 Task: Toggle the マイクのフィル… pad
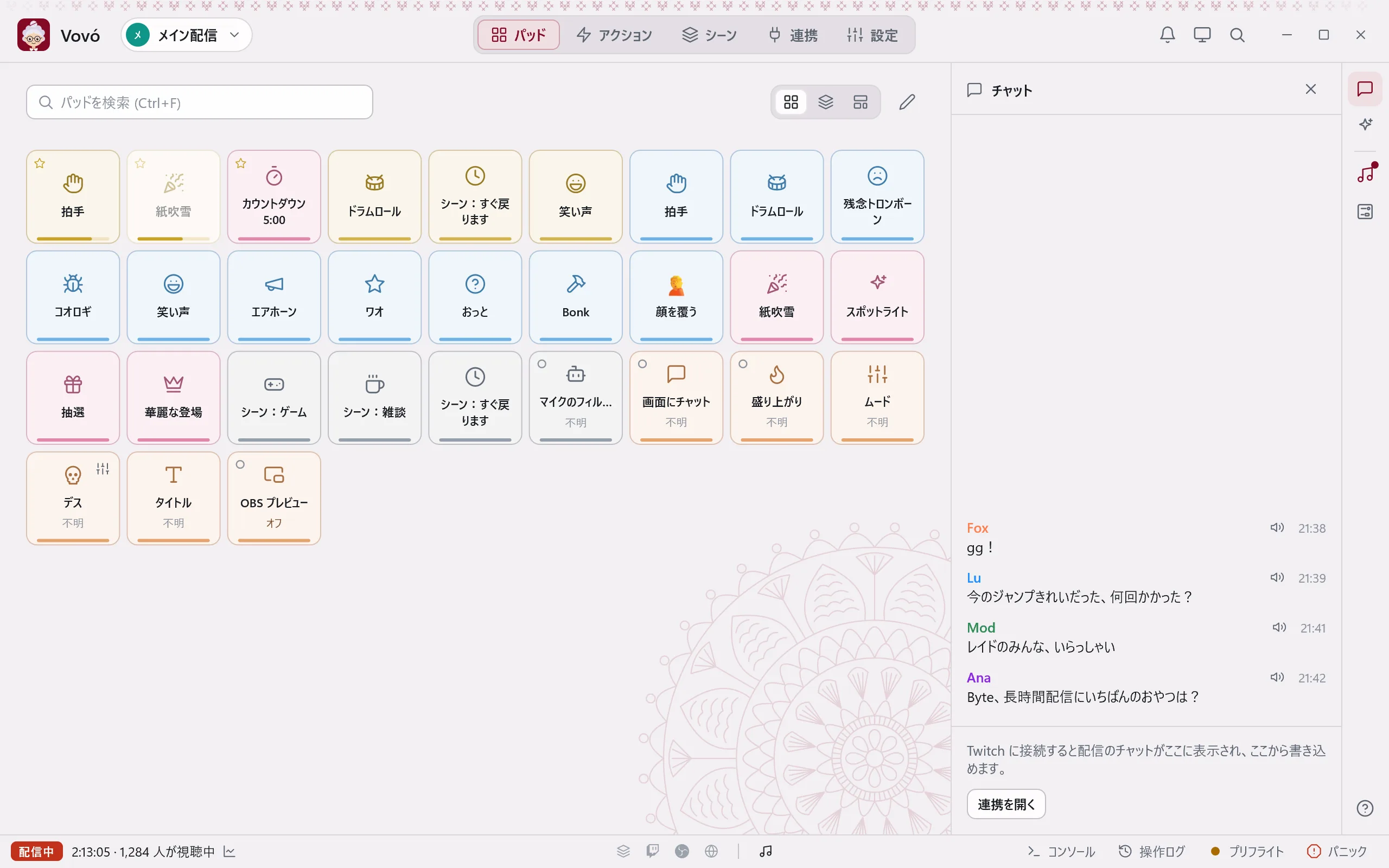(x=576, y=397)
